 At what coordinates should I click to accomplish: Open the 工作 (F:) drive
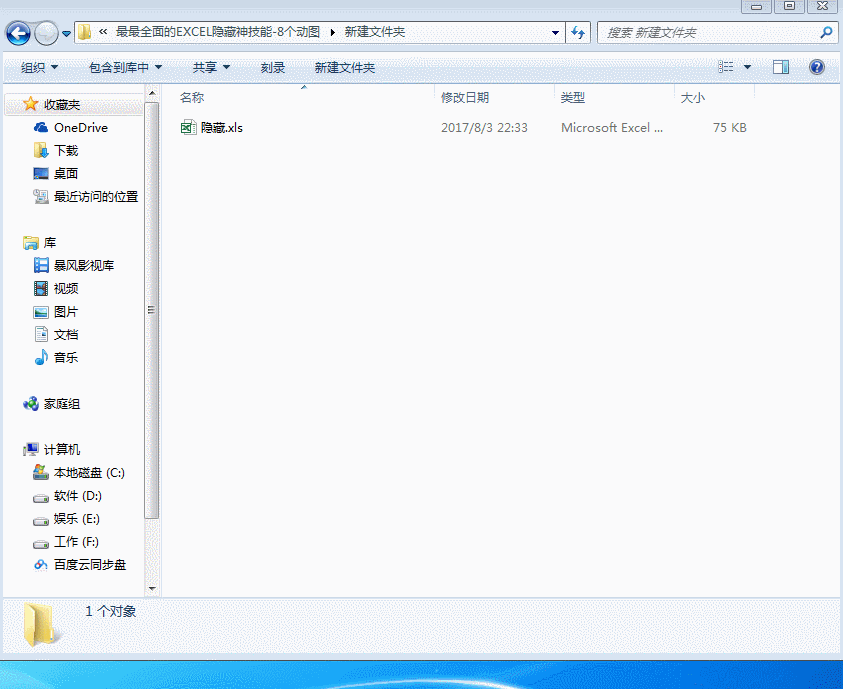[x=76, y=542]
